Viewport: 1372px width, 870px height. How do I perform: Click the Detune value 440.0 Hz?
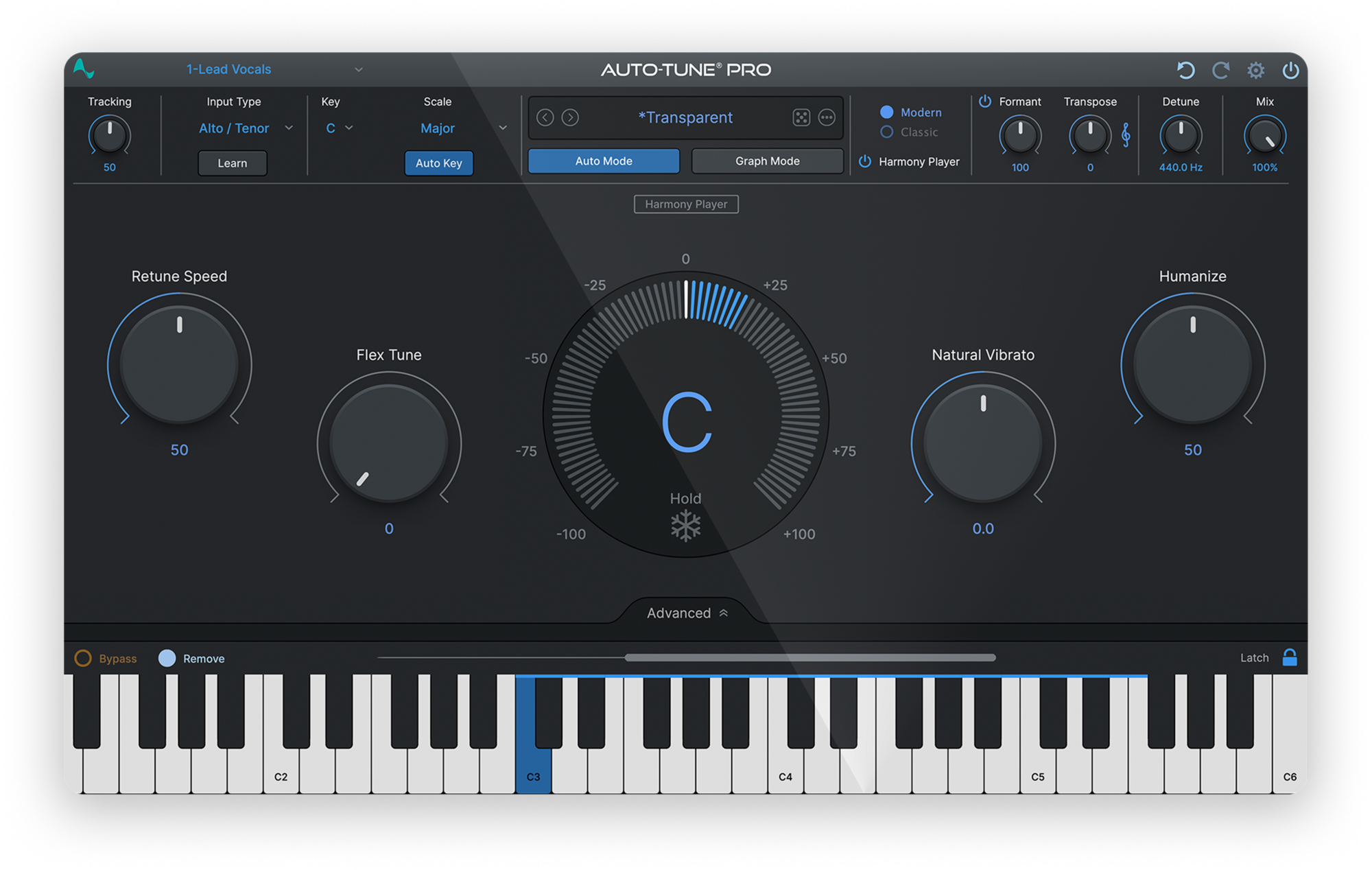[x=1181, y=167]
